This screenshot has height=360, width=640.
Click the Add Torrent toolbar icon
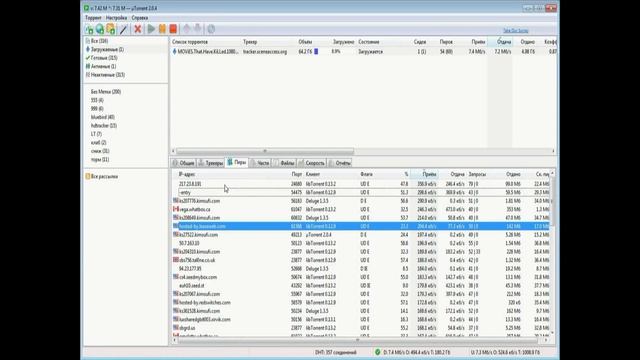tap(89, 29)
